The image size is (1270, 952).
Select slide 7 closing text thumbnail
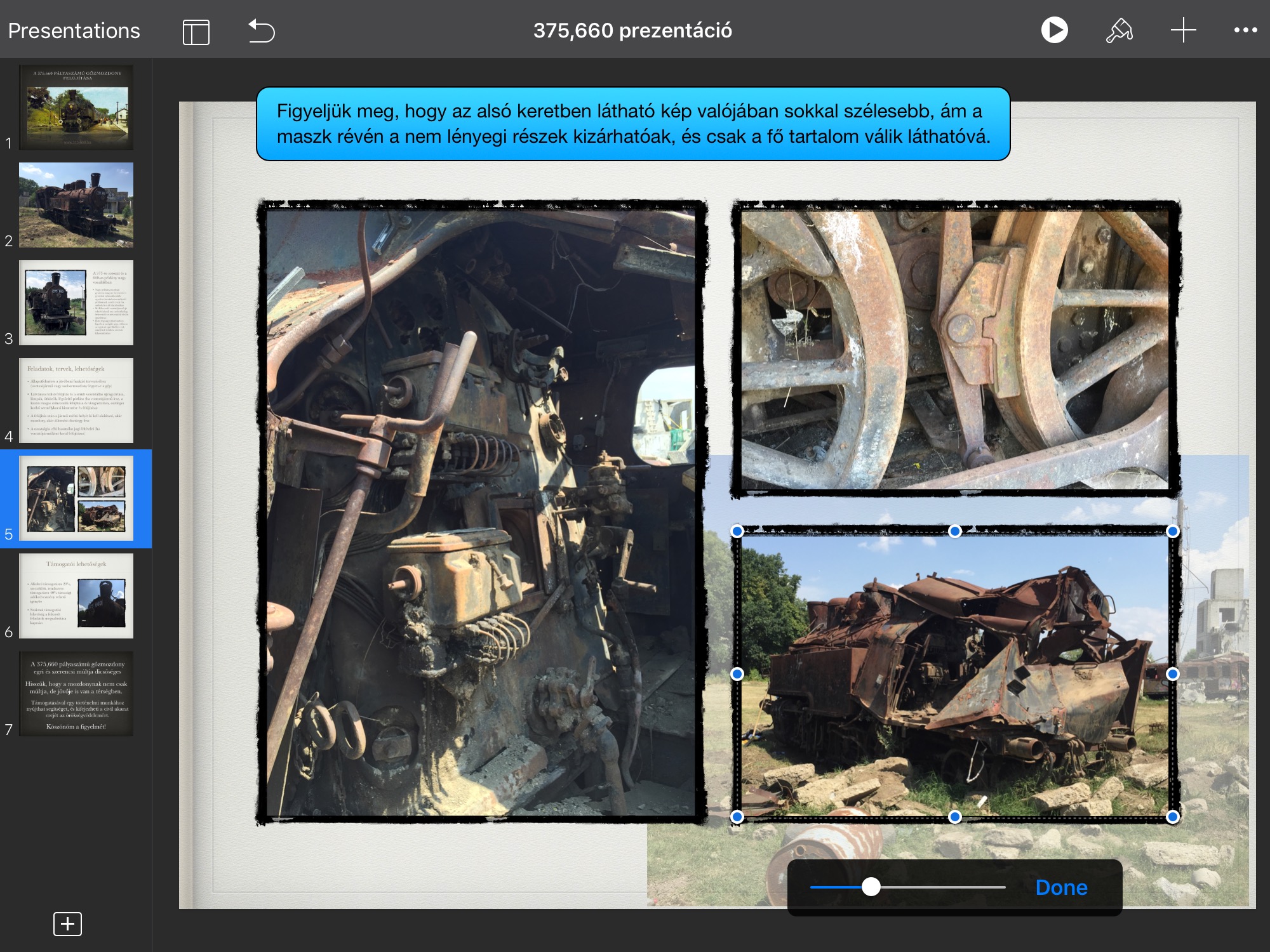[76, 693]
